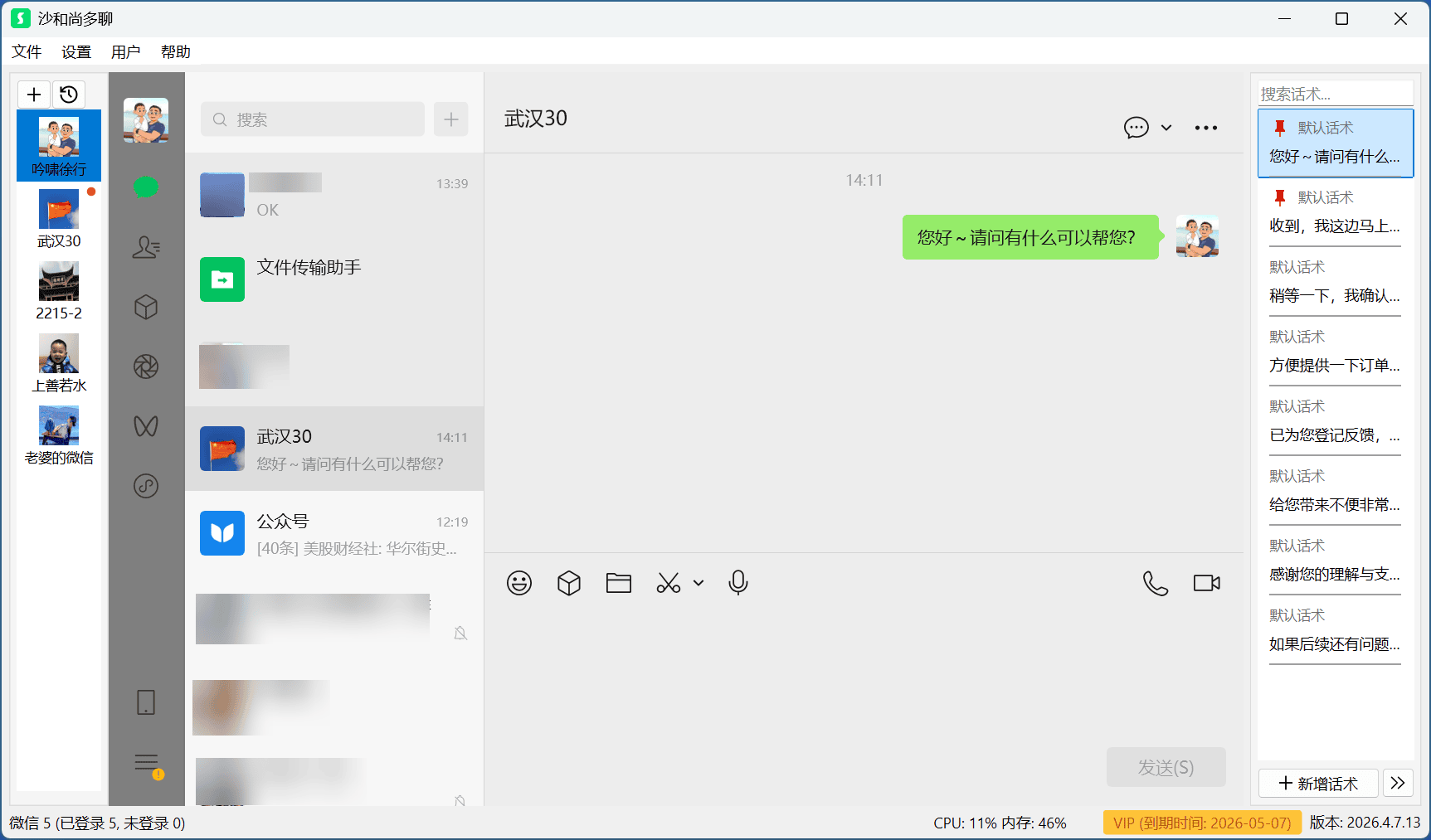The width and height of the screenshot is (1431, 840).
Task: Select the screenshot scissors tool
Action: click(x=669, y=583)
